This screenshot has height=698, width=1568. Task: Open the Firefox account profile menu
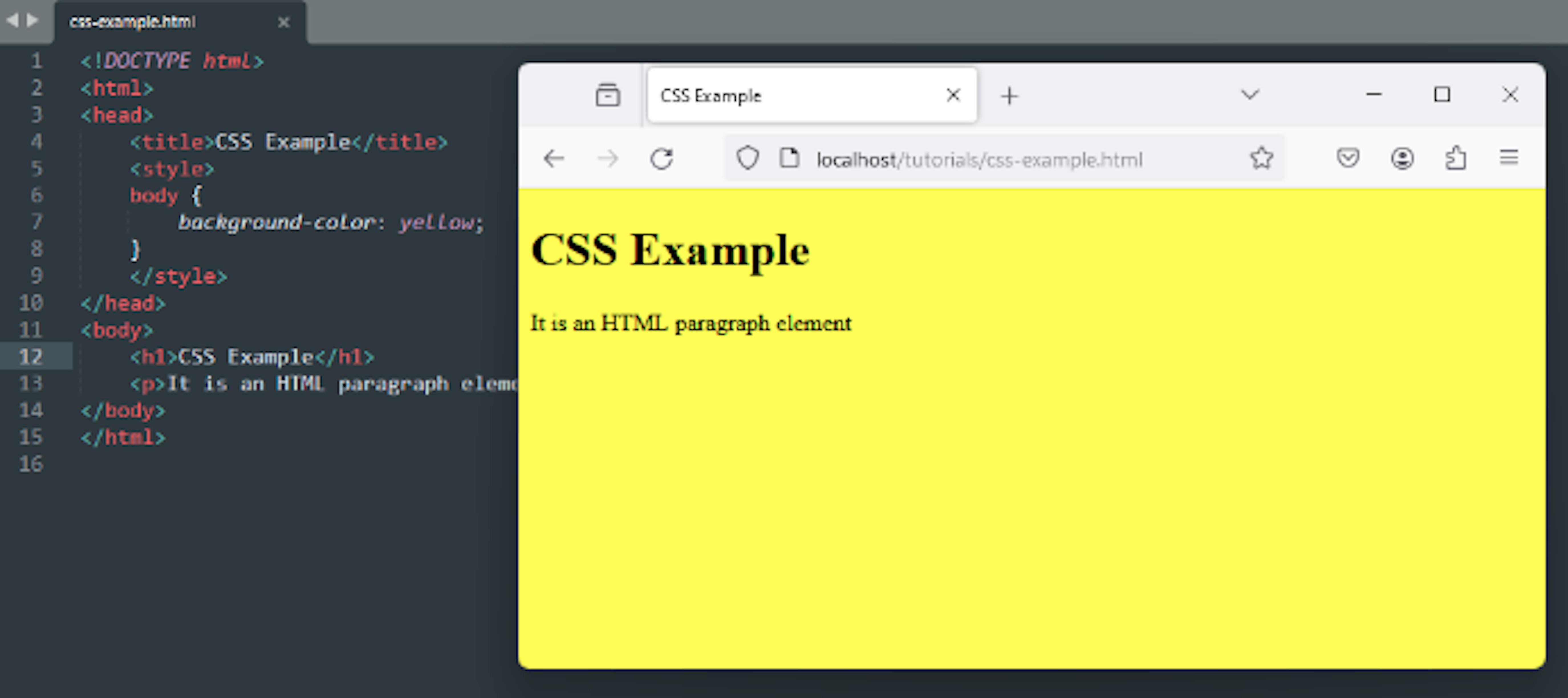[x=1402, y=158]
